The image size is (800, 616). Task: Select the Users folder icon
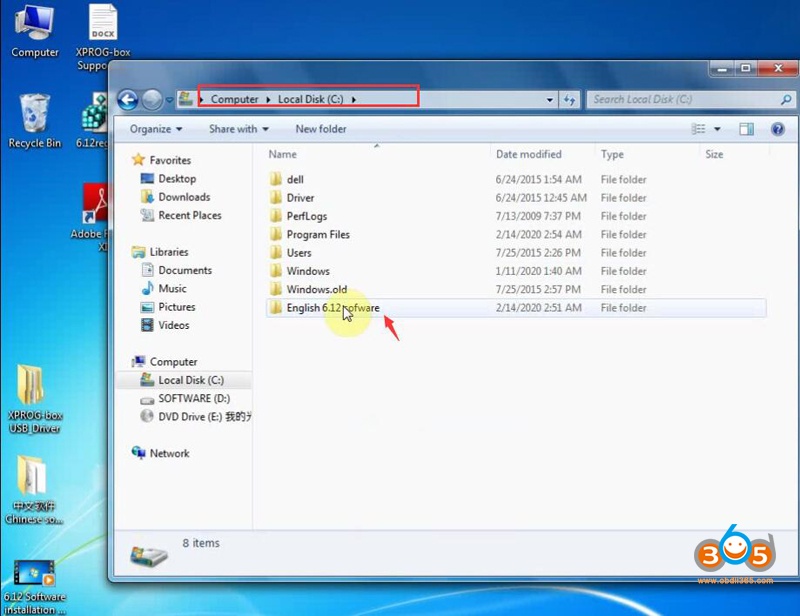[276, 253]
